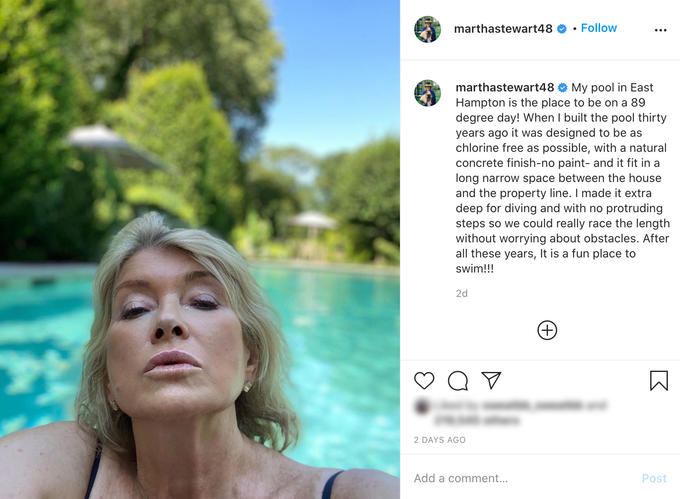680x499 pixels.
Task: Open the blurred liked-by others list
Action: (476, 420)
